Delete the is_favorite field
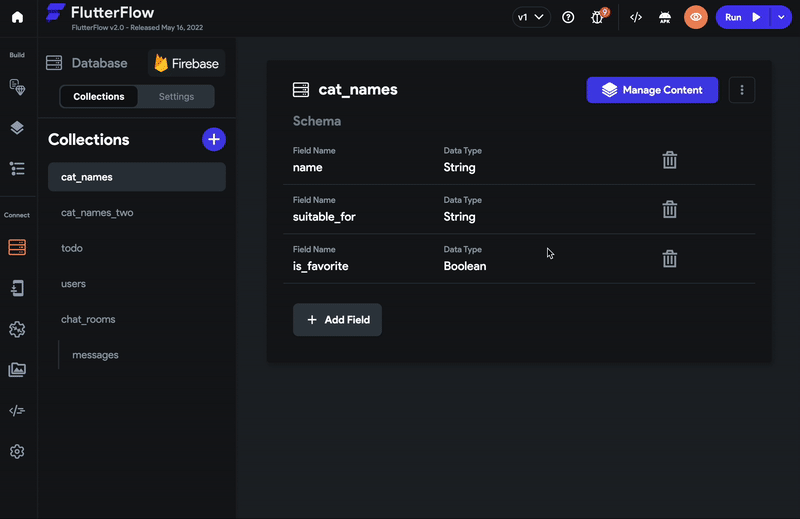Screen dimensions: 800x519 (669, 259)
